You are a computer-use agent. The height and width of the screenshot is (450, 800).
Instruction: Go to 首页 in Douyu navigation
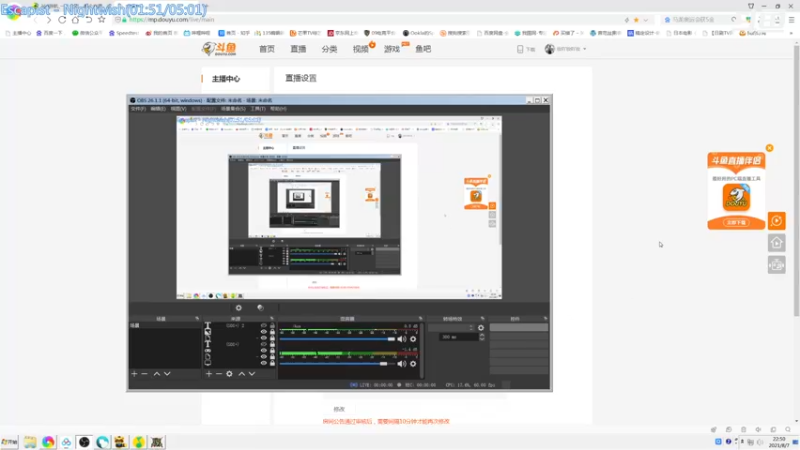click(267, 49)
